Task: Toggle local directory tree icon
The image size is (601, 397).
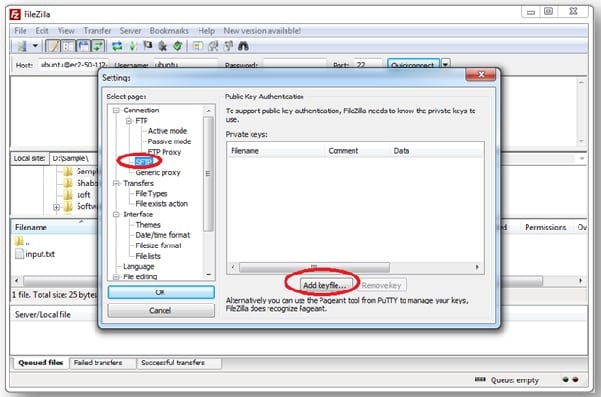Action: [68, 46]
